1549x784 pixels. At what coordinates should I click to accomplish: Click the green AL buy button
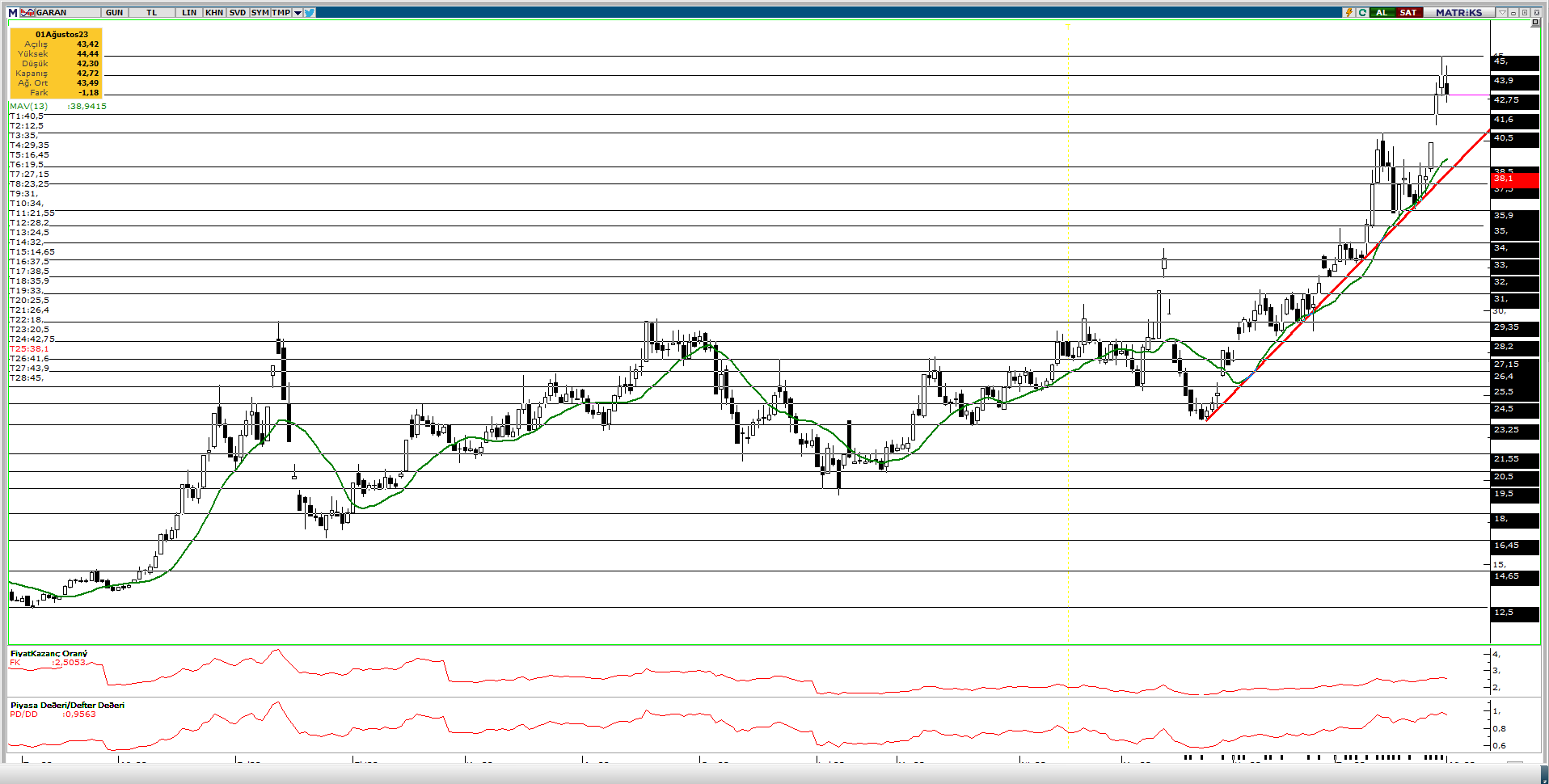coord(1382,13)
